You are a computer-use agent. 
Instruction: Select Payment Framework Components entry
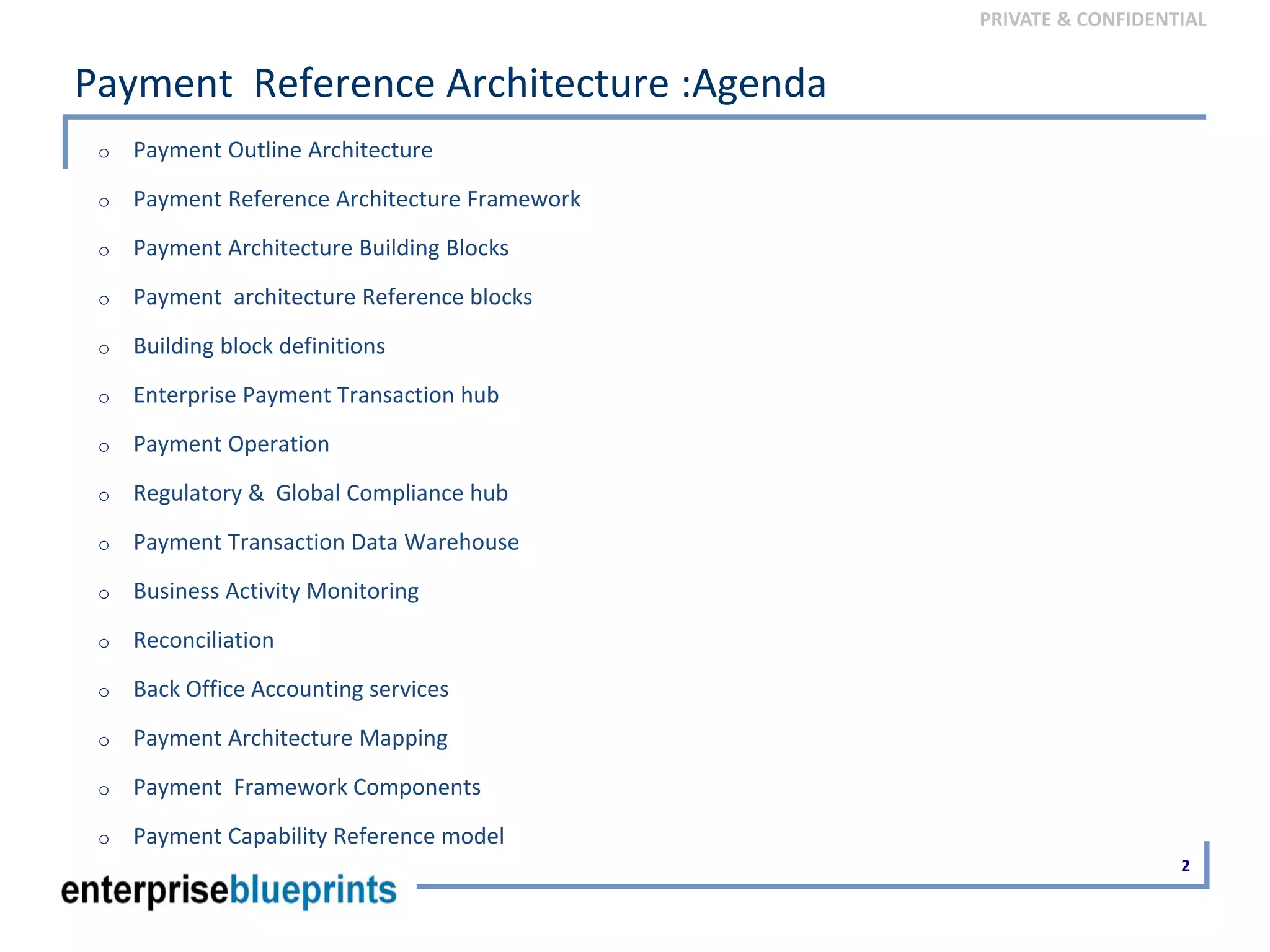[x=307, y=787]
